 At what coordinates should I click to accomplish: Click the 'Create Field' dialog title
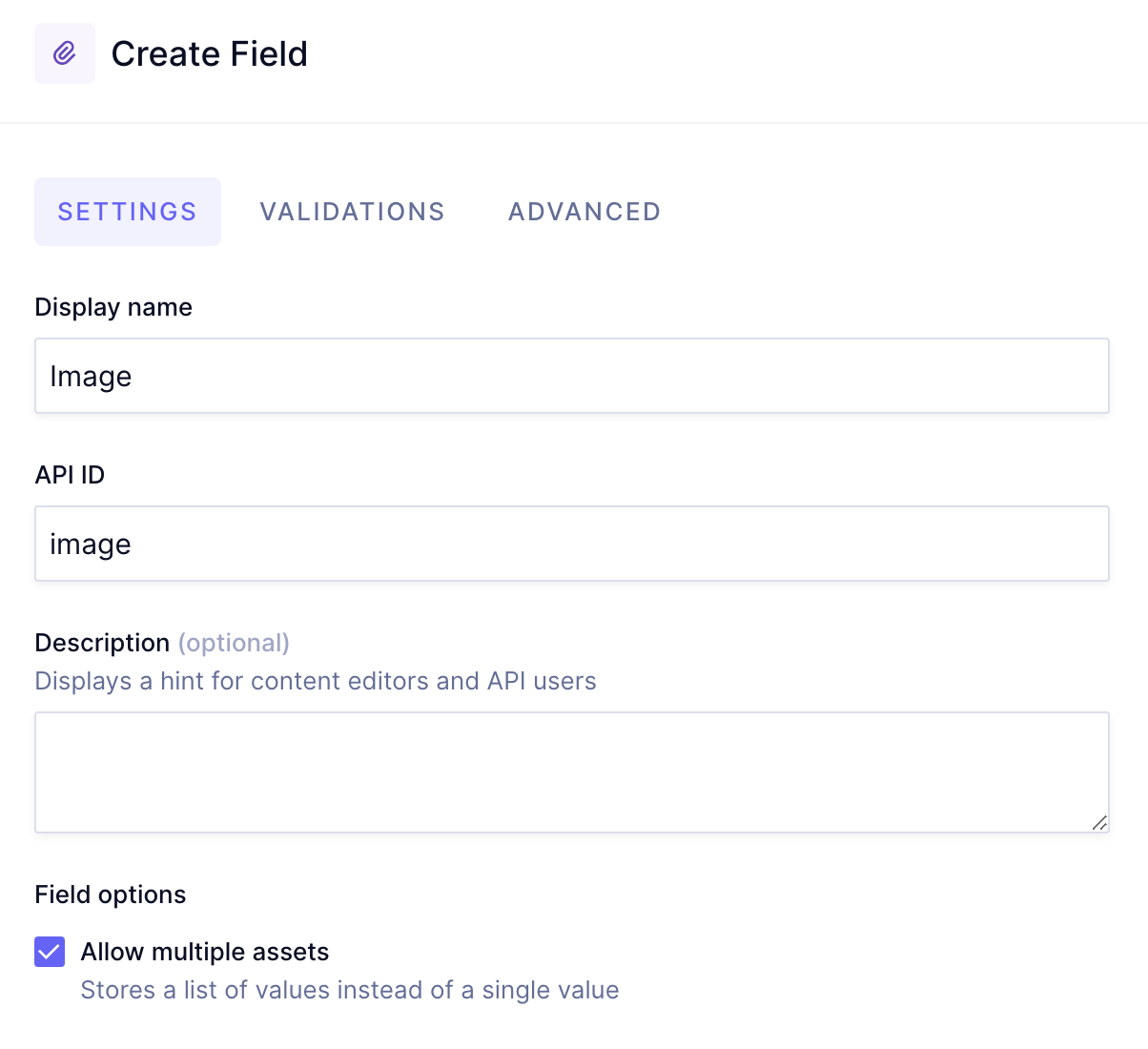pyautogui.click(x=210, y=54)
